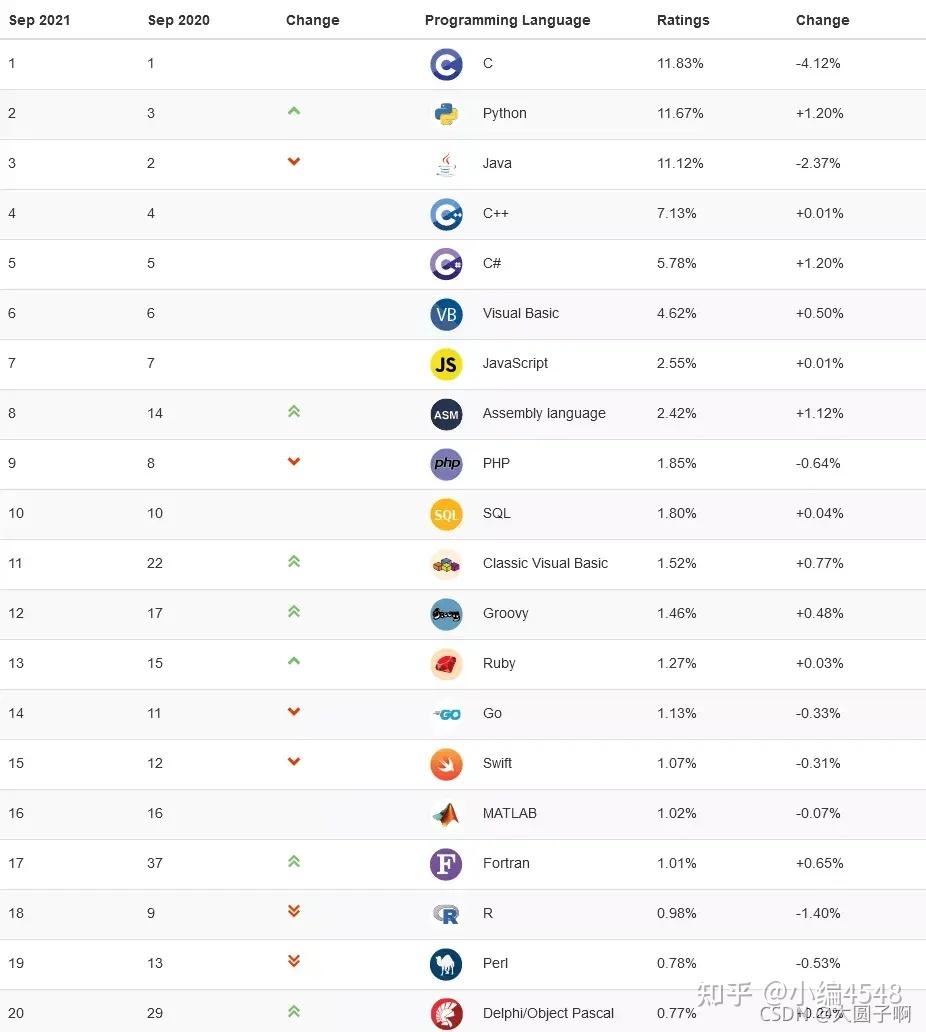This screenshot has height=1032, width=926.
Task: Click the Ratings column header
Action: click(x=683, y=20)
